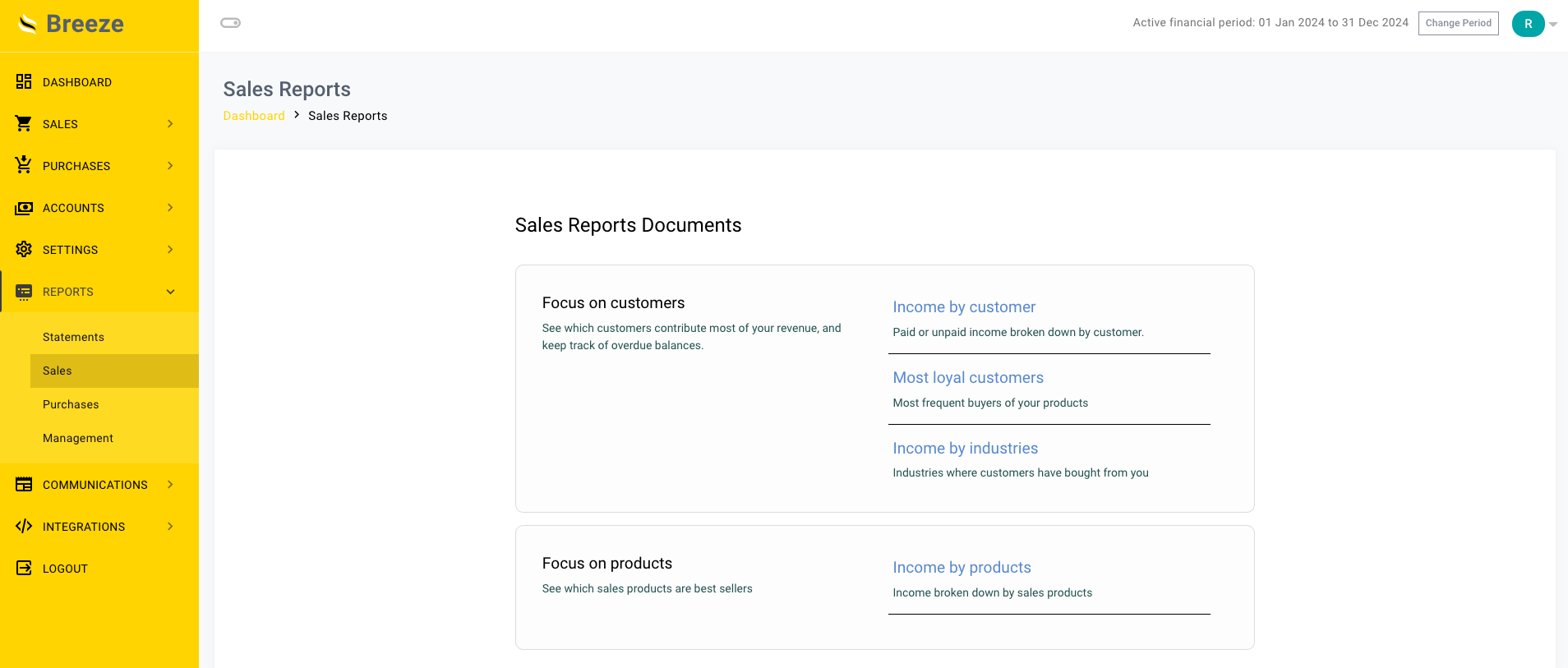Click the Change Period button

[x=1458, y=23]
